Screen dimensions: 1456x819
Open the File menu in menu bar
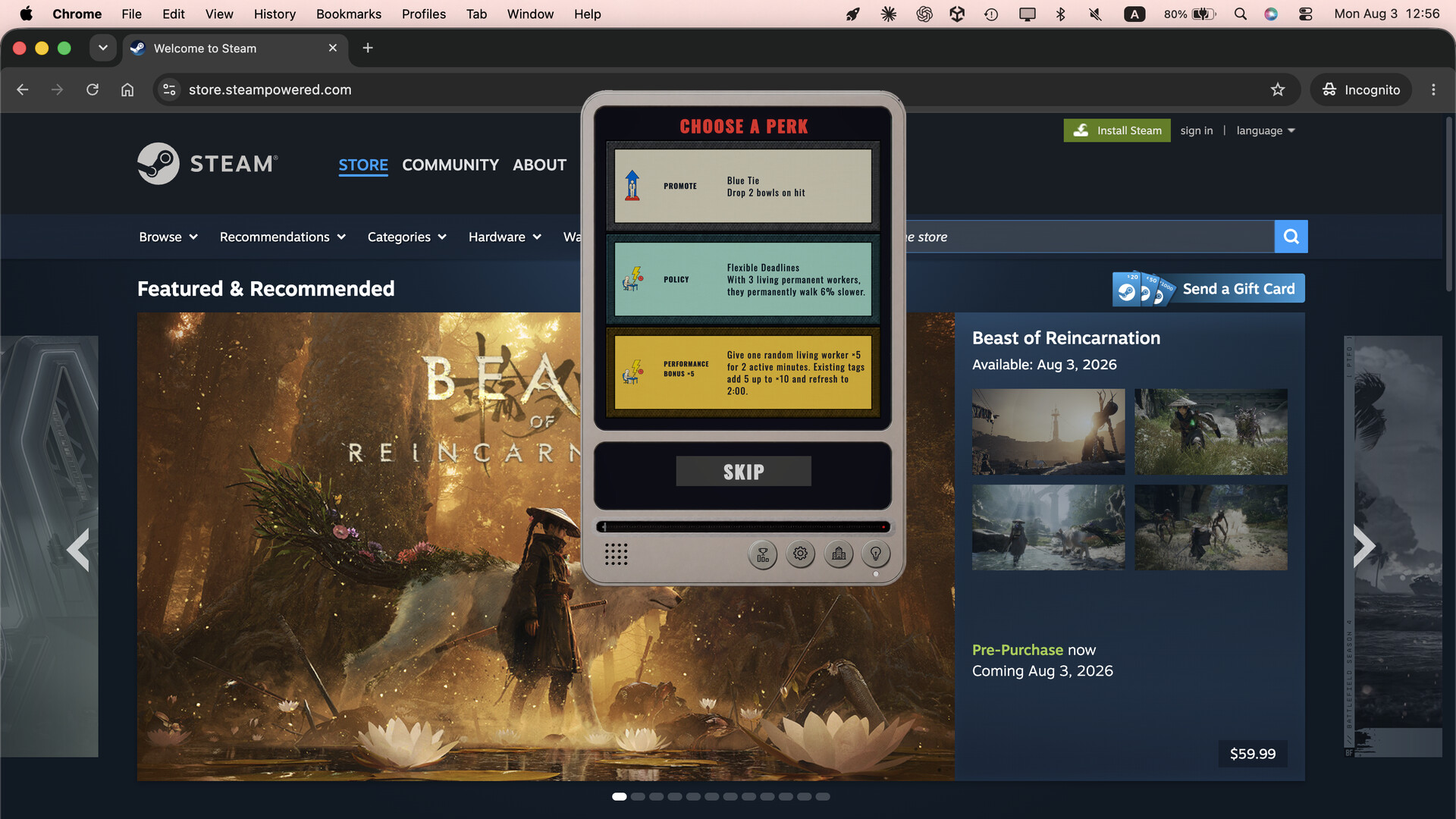pos(131,14)
